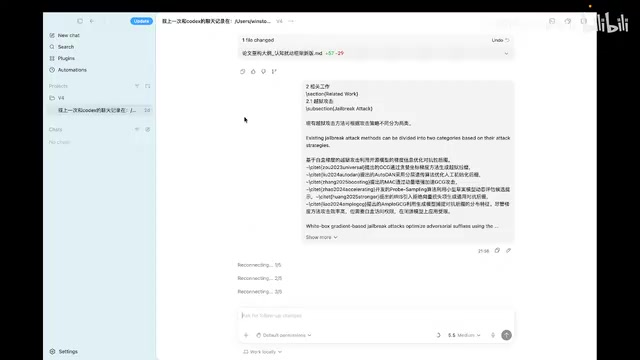This screenshot has height=360, width=640.
Task: Open the terminal panel icon top right
Action: (x=552, y=21)
